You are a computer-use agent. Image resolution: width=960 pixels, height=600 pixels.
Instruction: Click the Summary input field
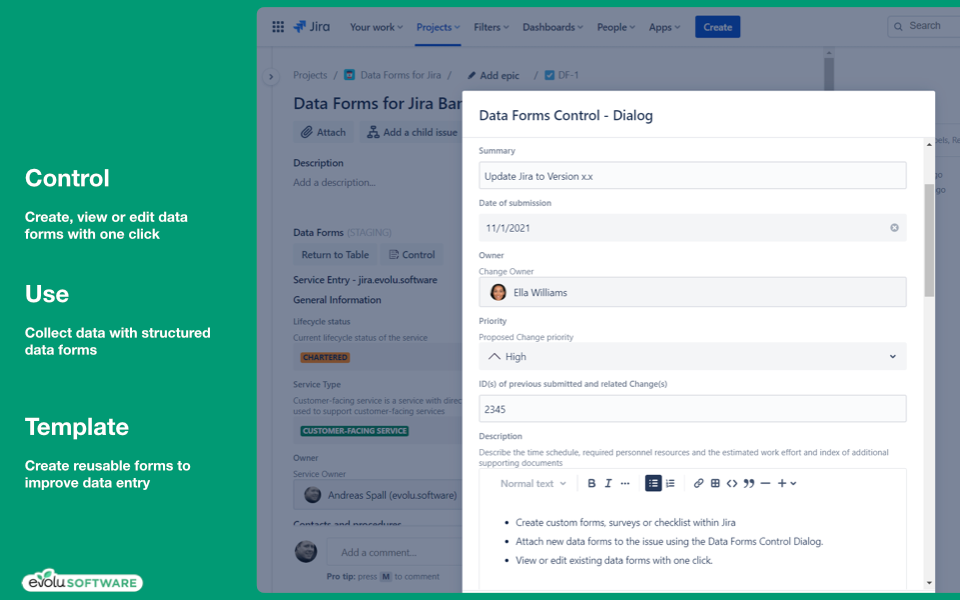(x=692, y=176)
